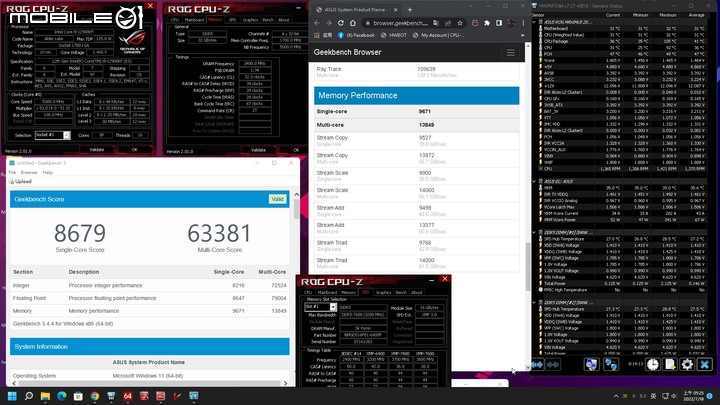Image resolution: width=720 pixels, height=405 pixels.
Task: Open taskbar Search magnifier
Action: [28, 396]
